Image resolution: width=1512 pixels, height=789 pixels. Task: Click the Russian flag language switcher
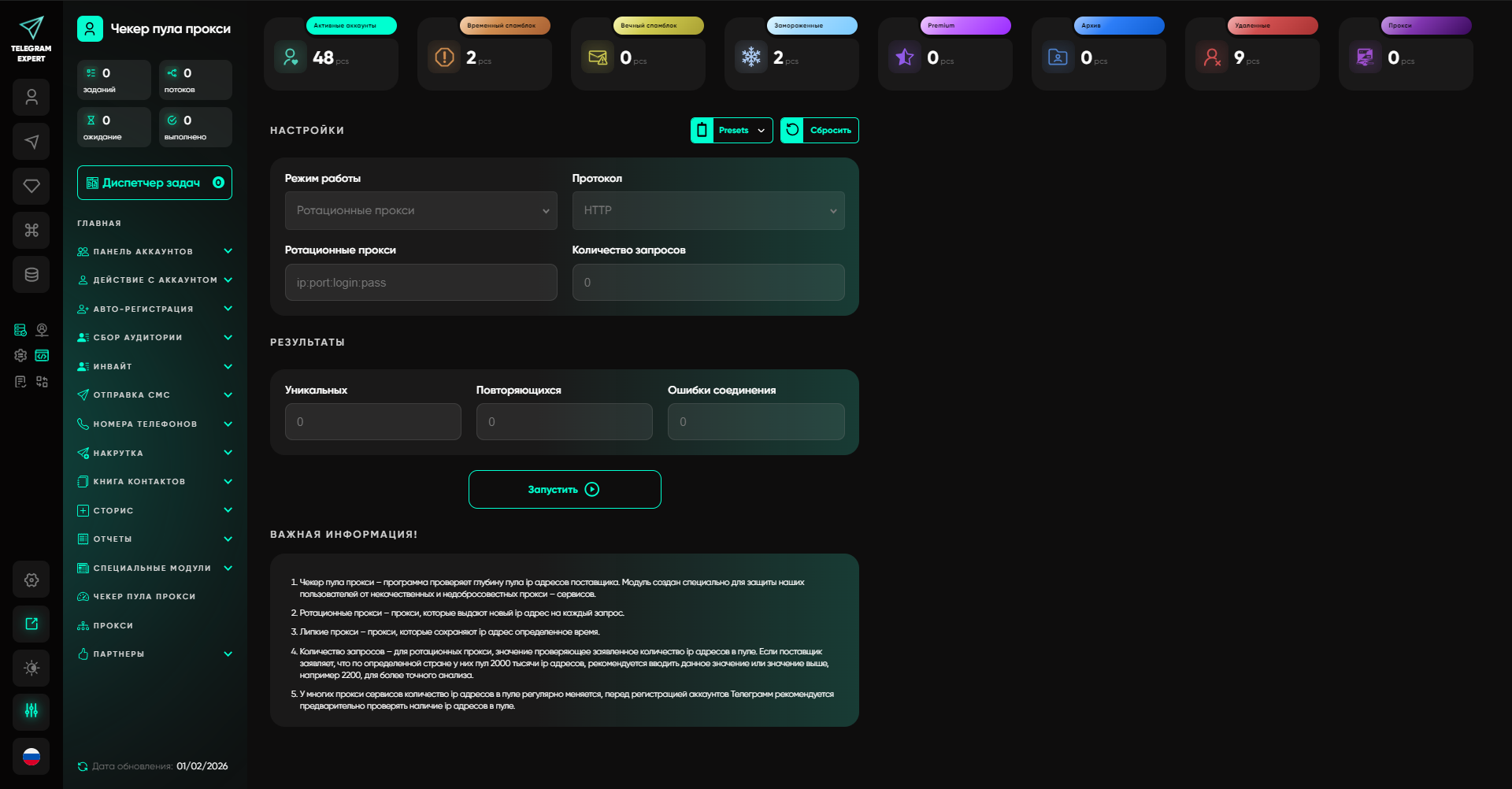[x=31, y=756]
